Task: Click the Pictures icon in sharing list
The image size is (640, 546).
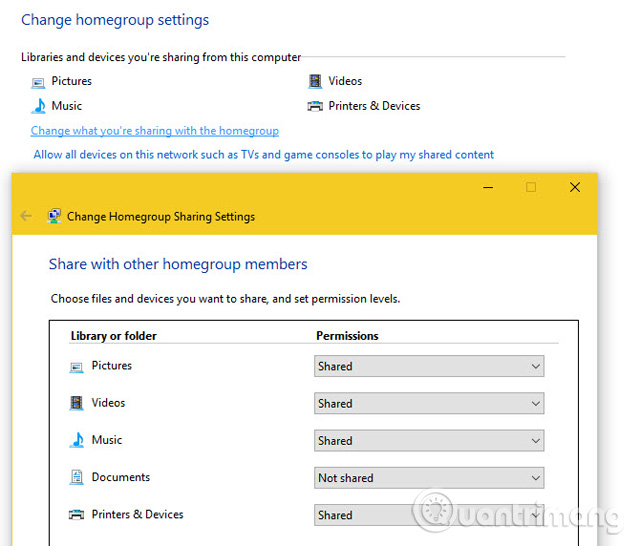Action: pyautogui.click(x=76, y=367)
